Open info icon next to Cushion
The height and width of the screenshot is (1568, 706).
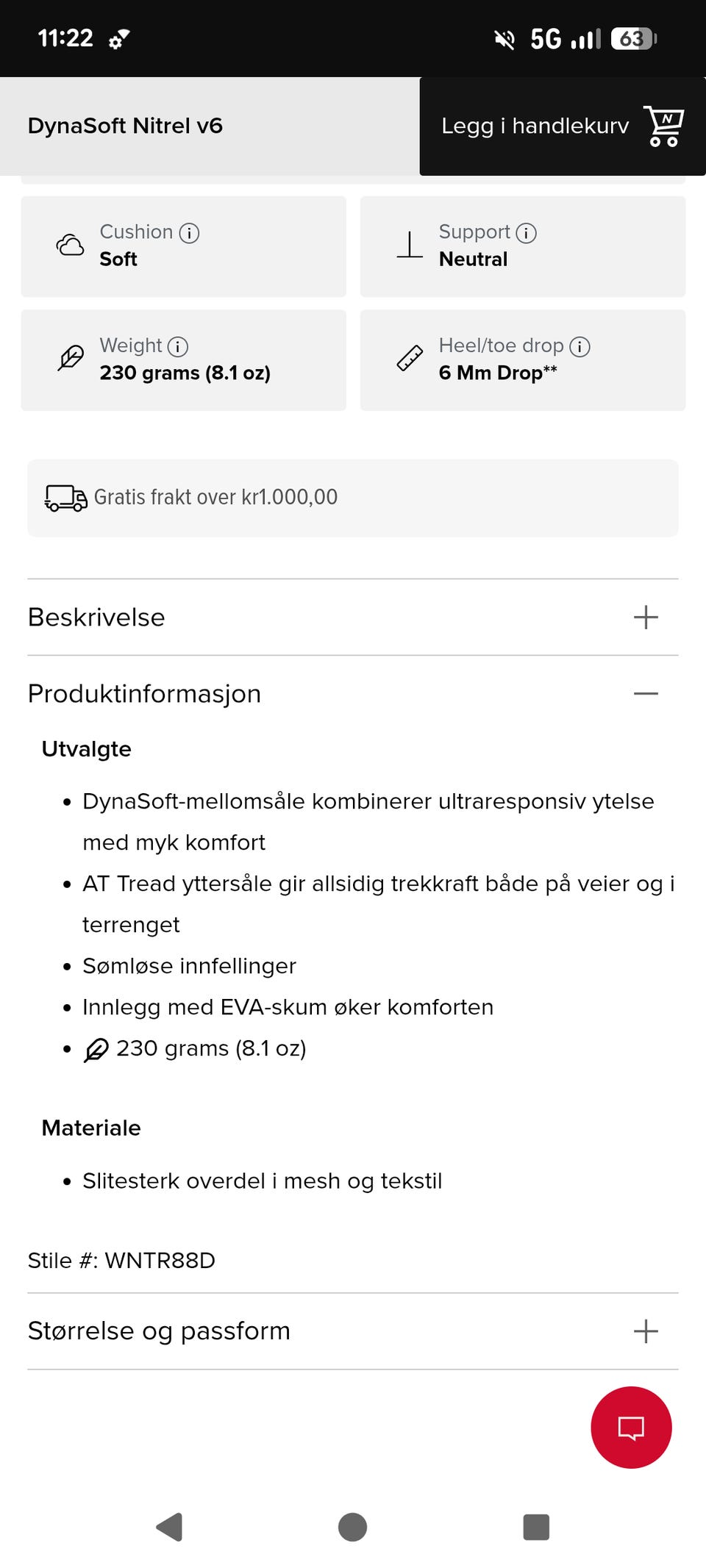190,233
